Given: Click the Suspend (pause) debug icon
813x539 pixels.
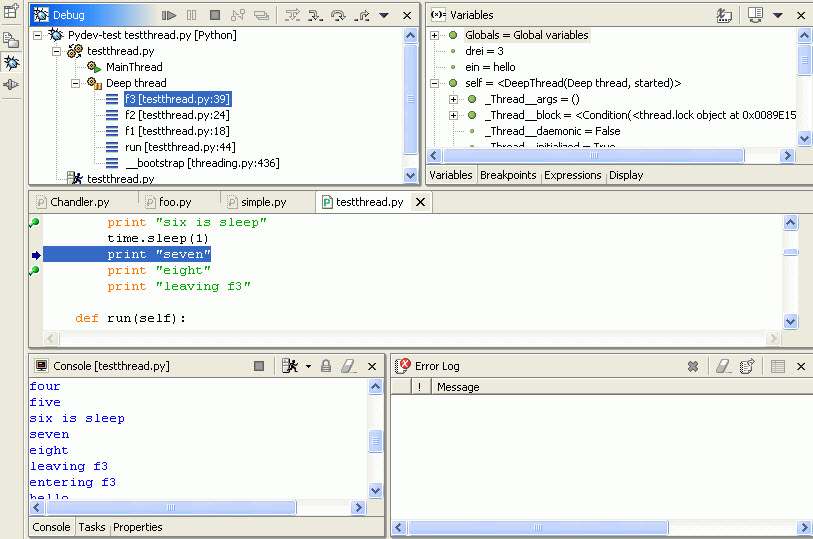Looking at the screenshot, I should point(192,15).
